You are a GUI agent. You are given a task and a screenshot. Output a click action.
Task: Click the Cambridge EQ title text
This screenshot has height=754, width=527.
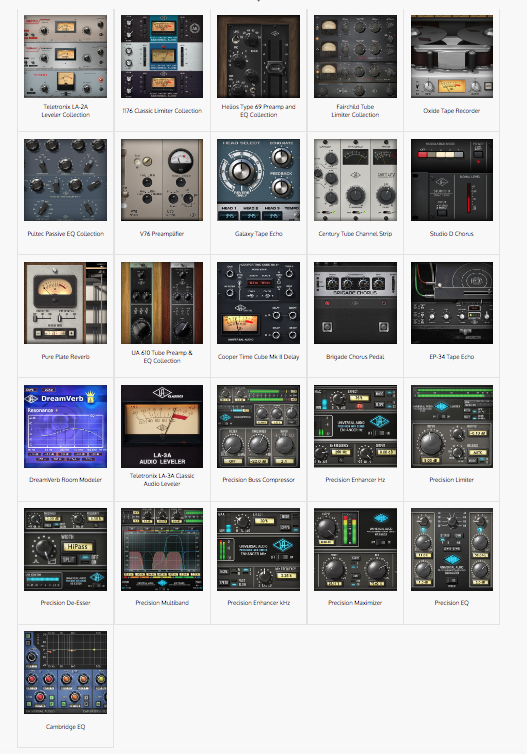click(x=65, y=727)
